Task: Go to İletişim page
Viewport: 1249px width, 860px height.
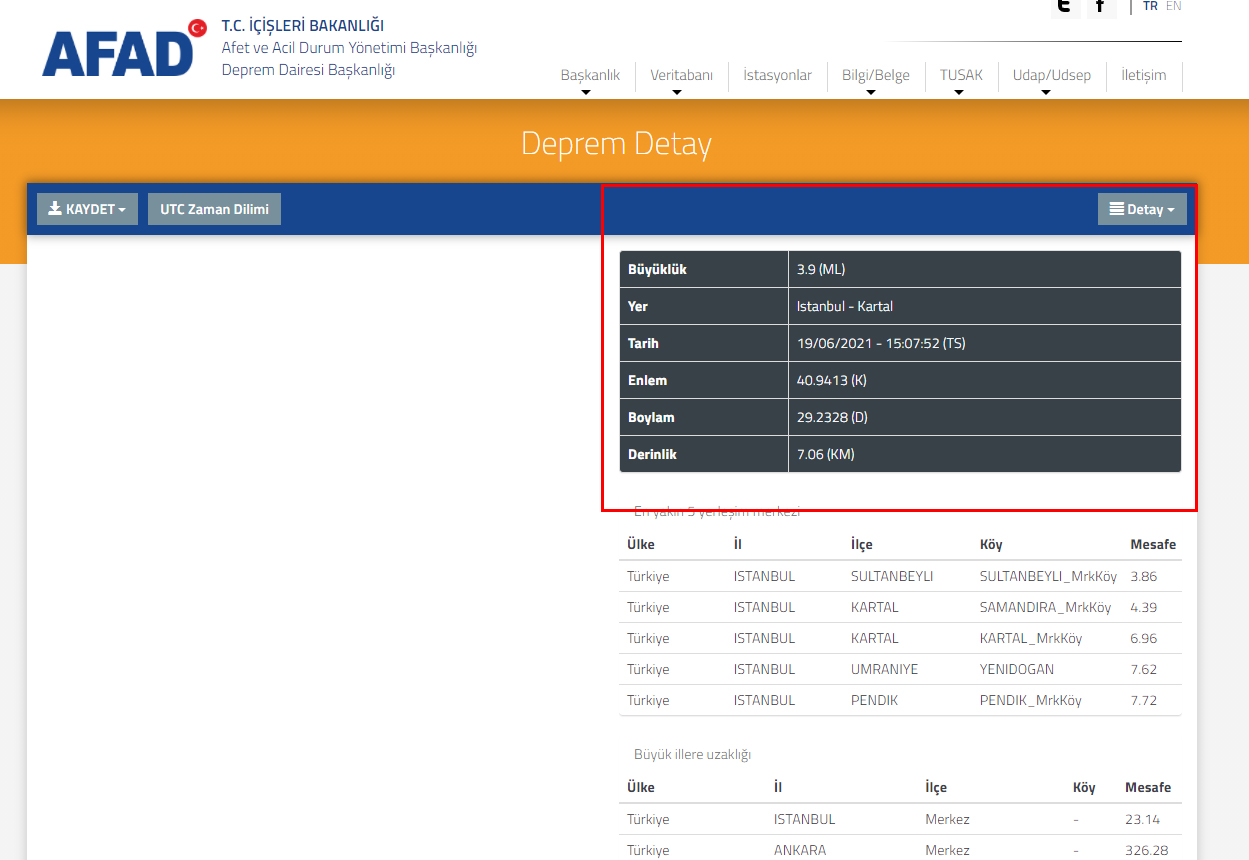Action: (1143, 75)
